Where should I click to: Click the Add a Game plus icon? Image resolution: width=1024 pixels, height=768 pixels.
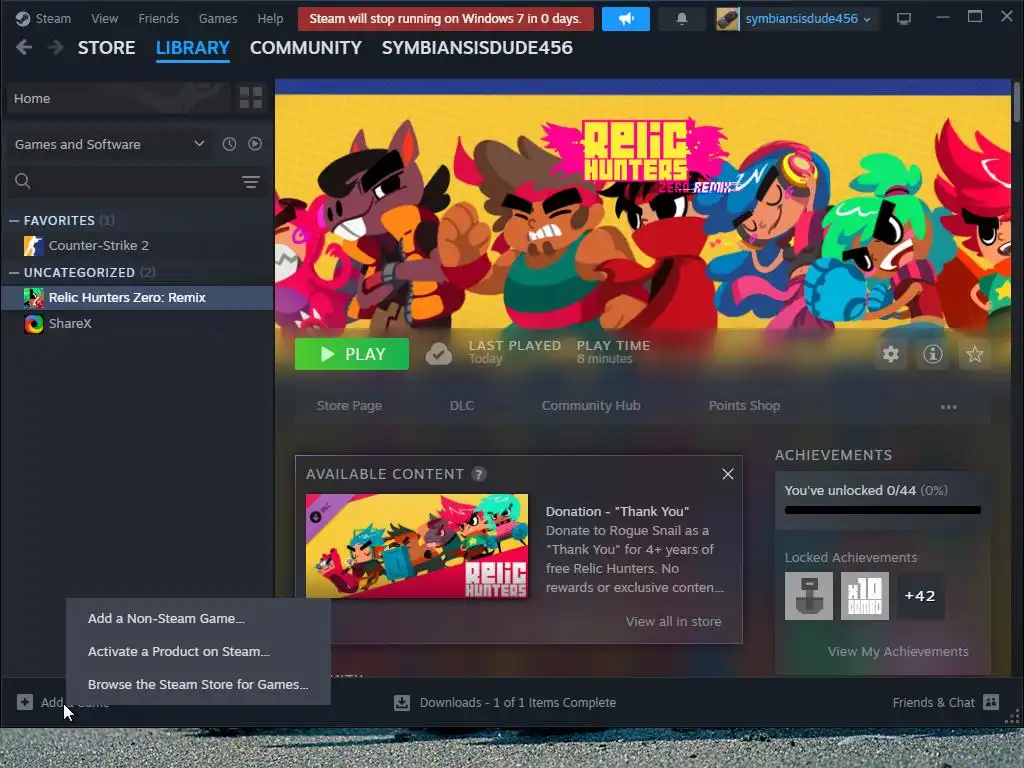coord(25,702)
